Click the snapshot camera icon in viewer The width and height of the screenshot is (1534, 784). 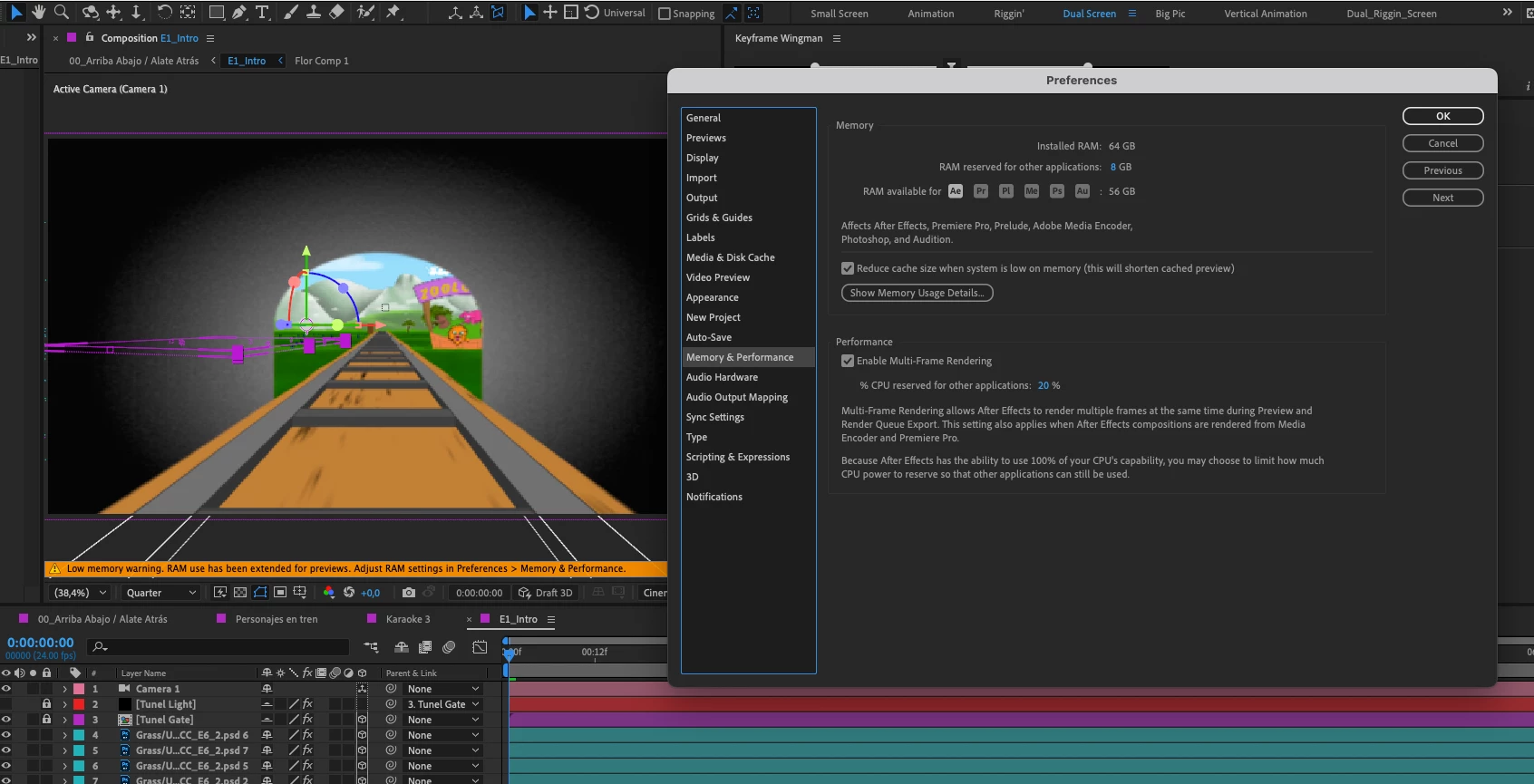pyautogui.click(x=409, y=593)
